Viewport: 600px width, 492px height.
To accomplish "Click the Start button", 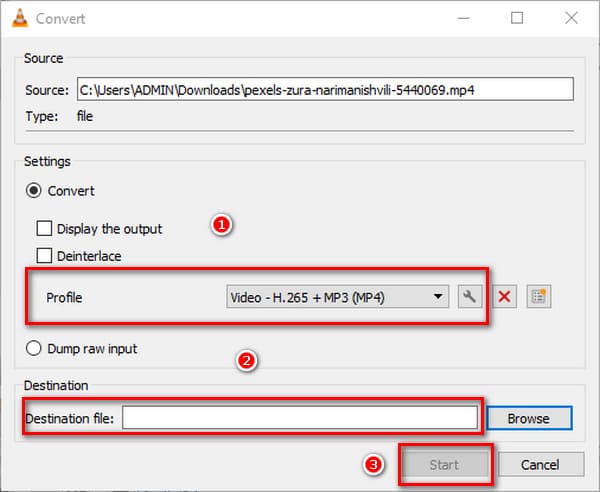I will [x=445, y=465].
